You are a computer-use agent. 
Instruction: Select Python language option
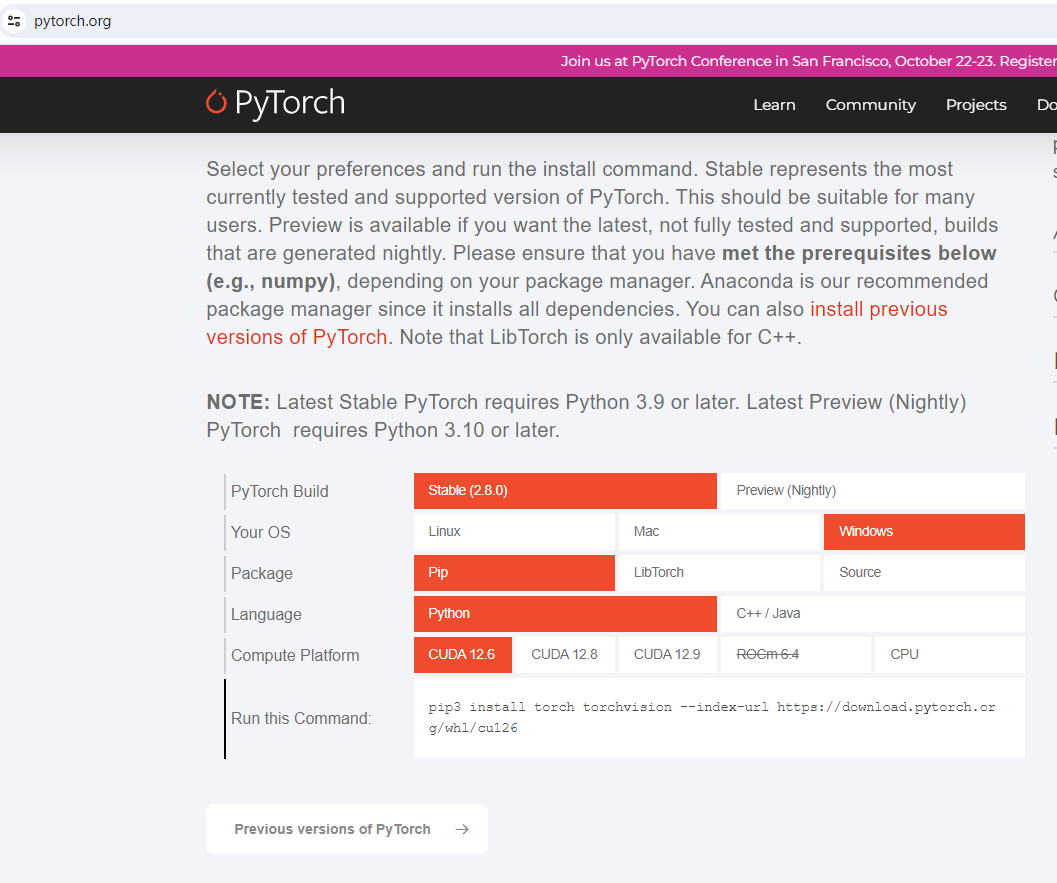click(x=565, y=614)
